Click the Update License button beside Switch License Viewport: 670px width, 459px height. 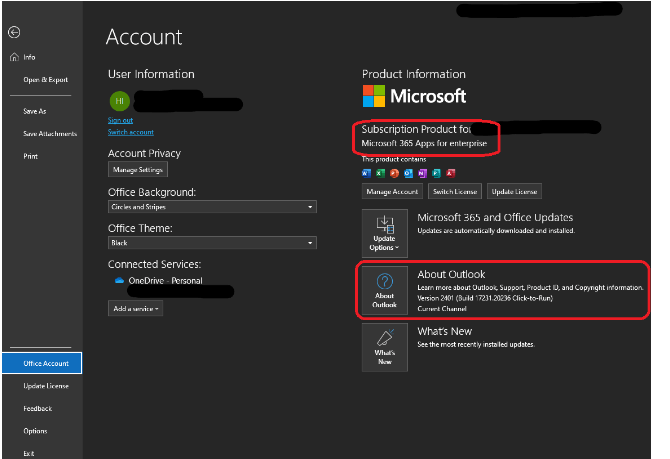tap(514, 191)
